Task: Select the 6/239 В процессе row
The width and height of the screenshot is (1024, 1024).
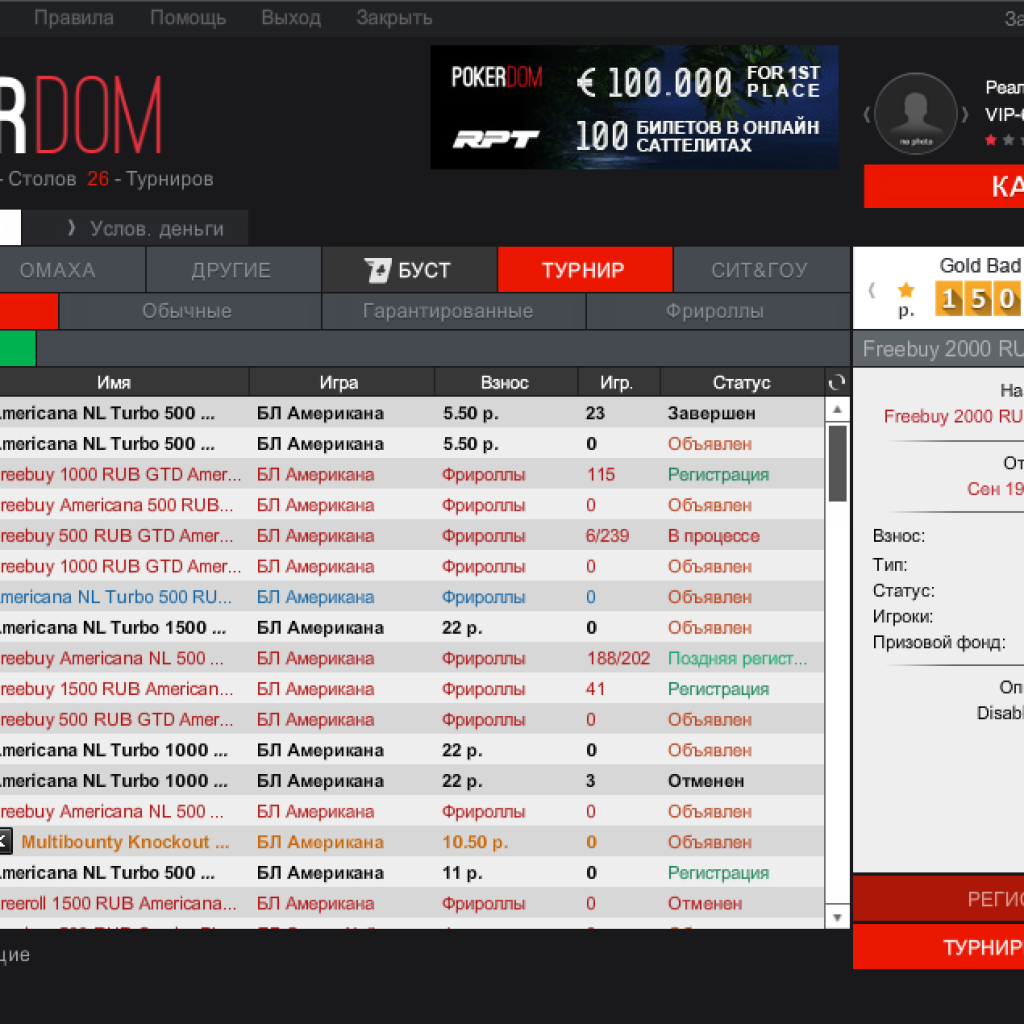Action: click(412, 536)
